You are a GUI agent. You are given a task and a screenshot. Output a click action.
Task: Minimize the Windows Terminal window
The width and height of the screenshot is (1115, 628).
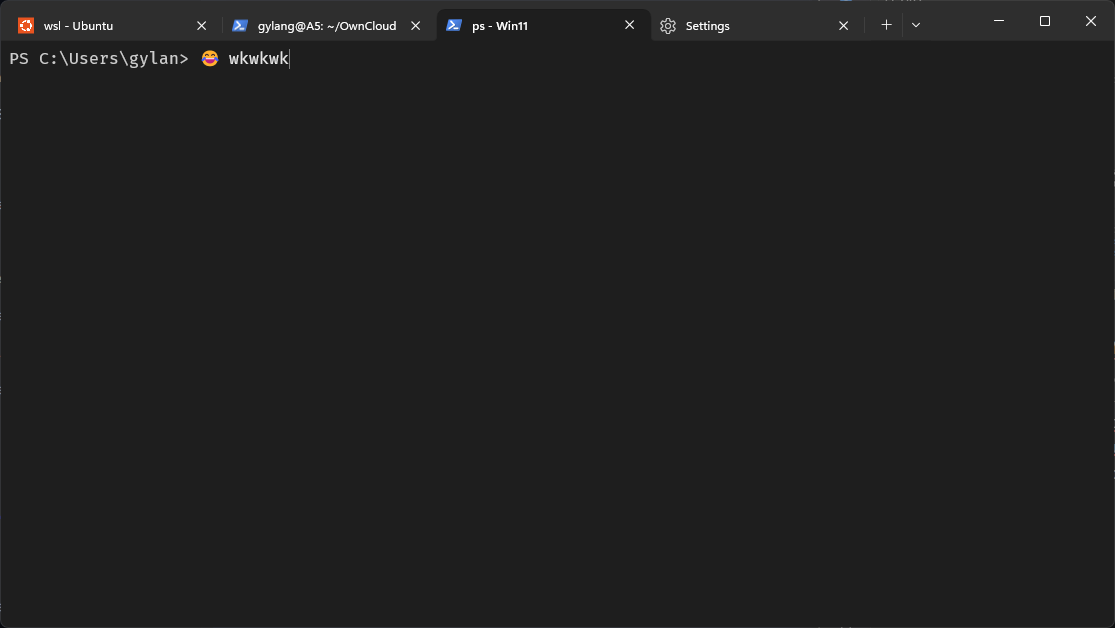[998, 21]
